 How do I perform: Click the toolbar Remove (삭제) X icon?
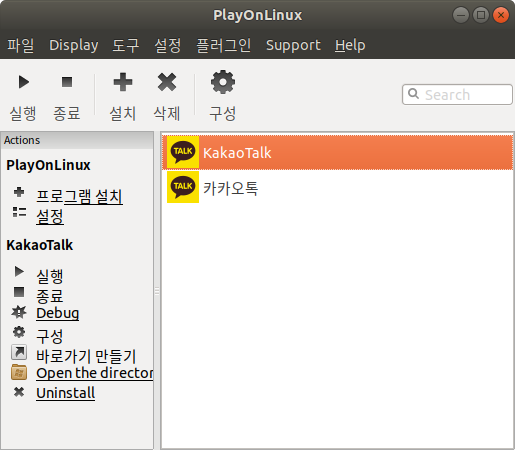tap(167, 82)
